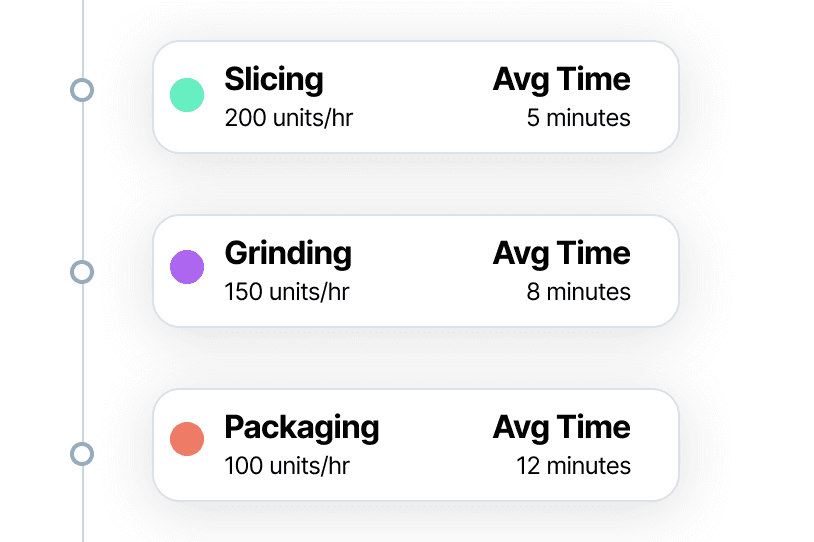Screen dimensions: 814x542
Task: Click the Packaging title text
Action: tap(302, 428)
